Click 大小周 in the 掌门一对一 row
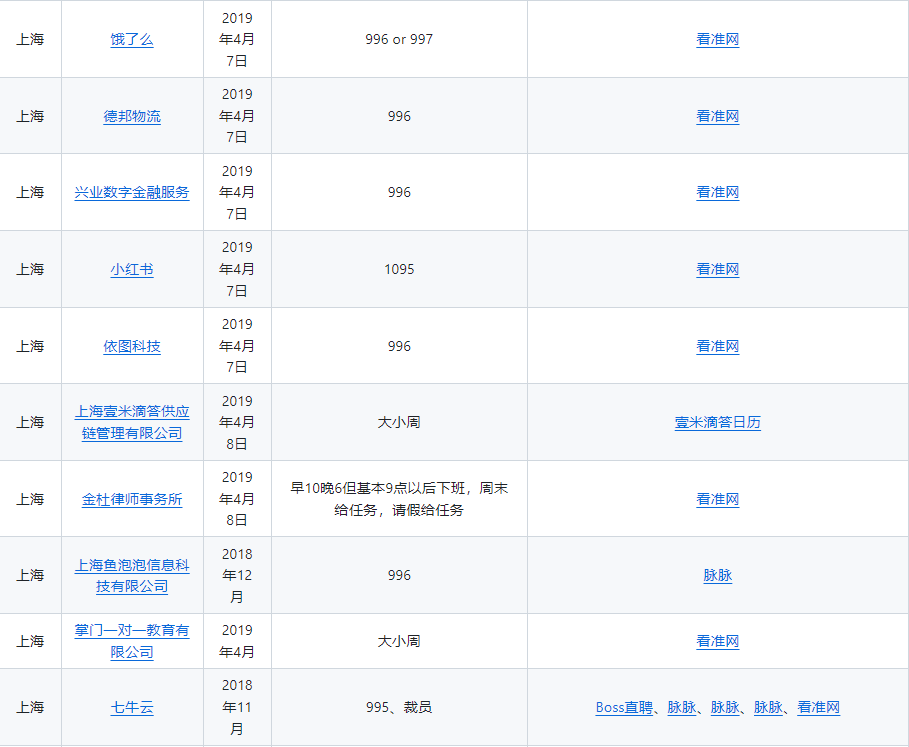909x747 pixels. 399,642
